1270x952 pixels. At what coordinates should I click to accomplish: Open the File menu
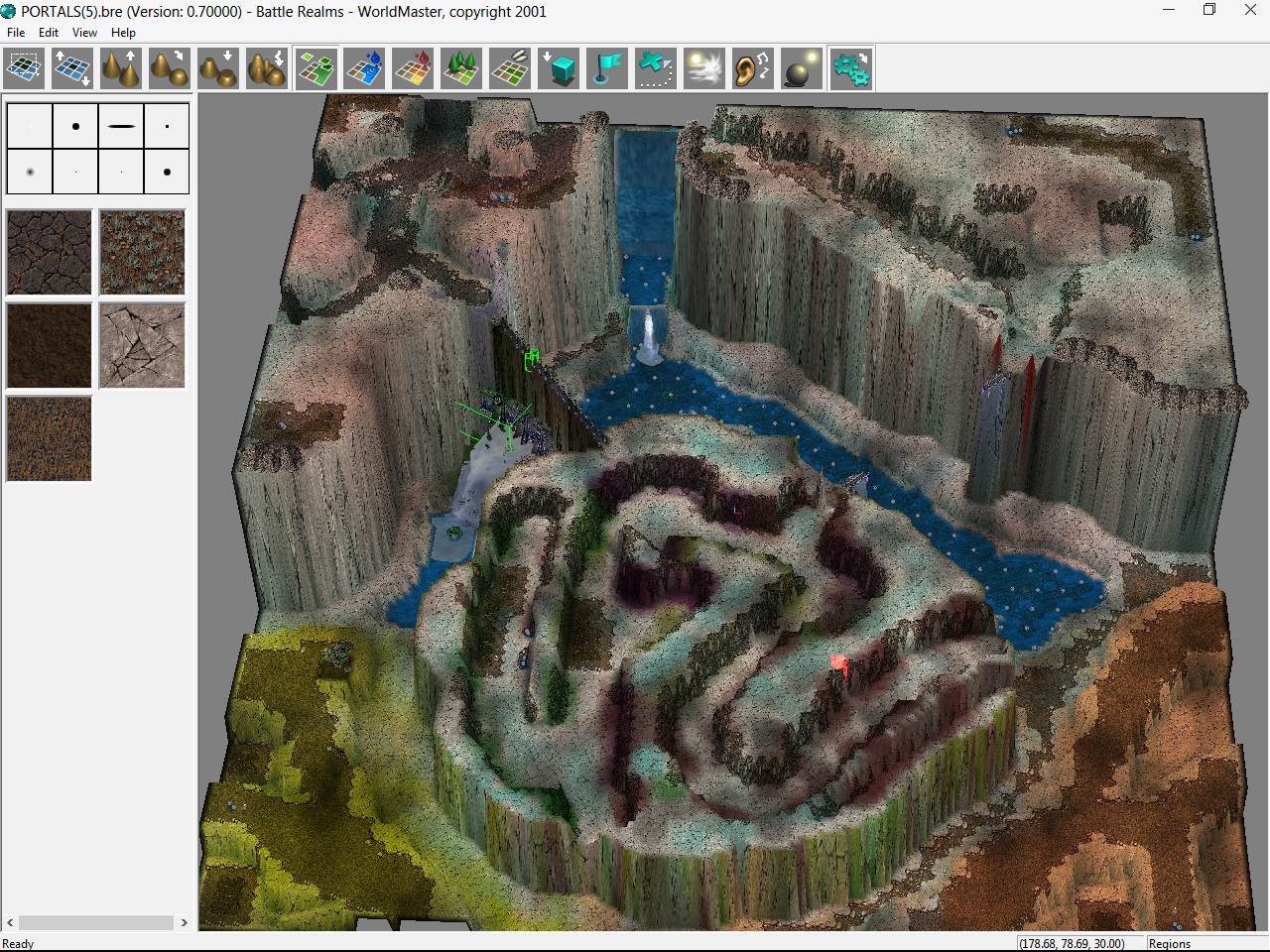[16, 33]
